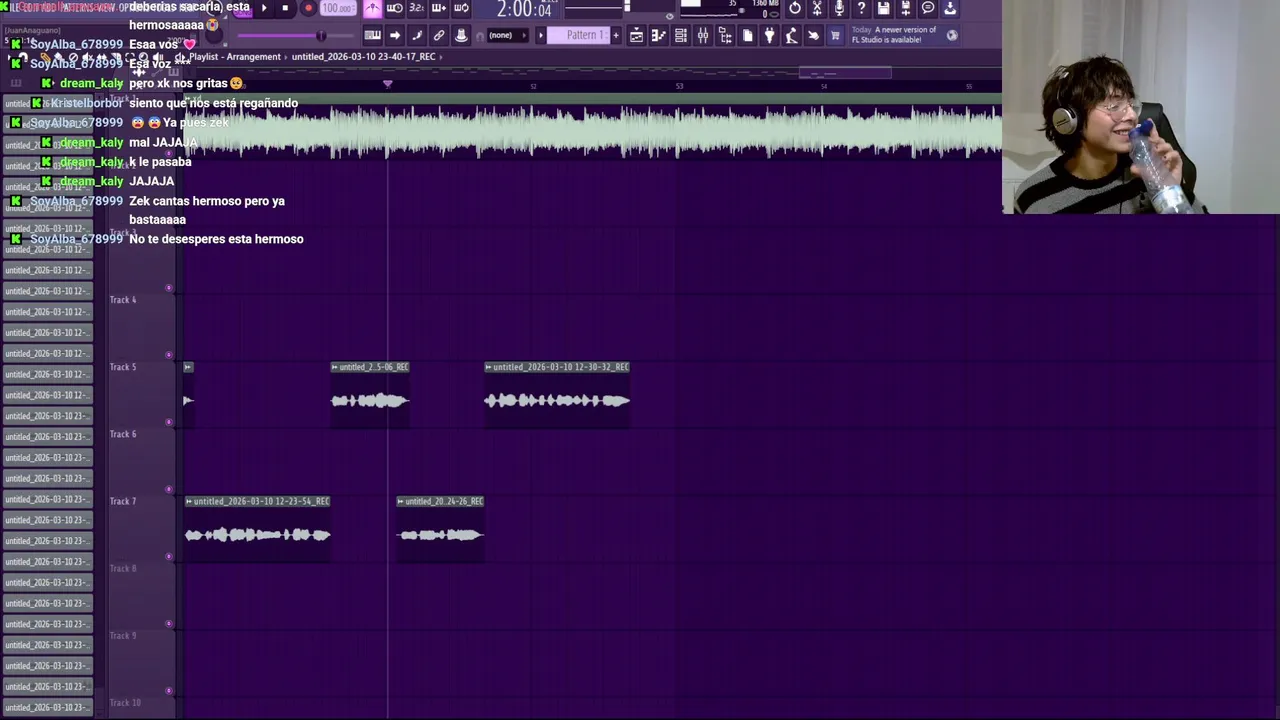Image resolution: width=1280 pixels, height=720 pixels.
Task: Arm recording with the red Record button
Action: [x=307, y=8]
